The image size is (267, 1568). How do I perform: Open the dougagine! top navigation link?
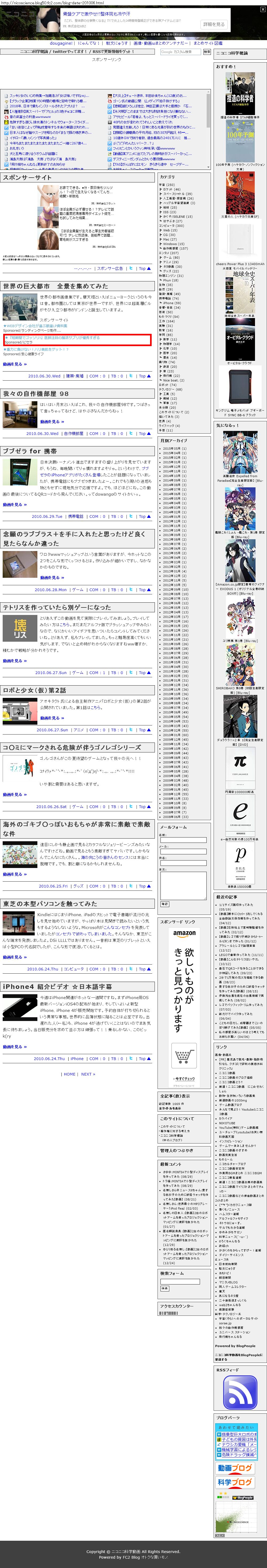[x=61, y=43]
